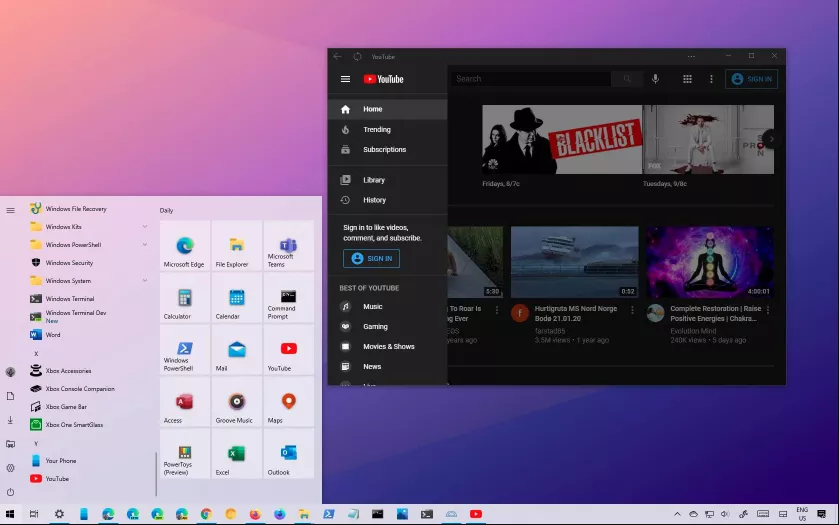Open the Action Center notification icon
This screenshot has width=839, height=525.
coord(821,514)
